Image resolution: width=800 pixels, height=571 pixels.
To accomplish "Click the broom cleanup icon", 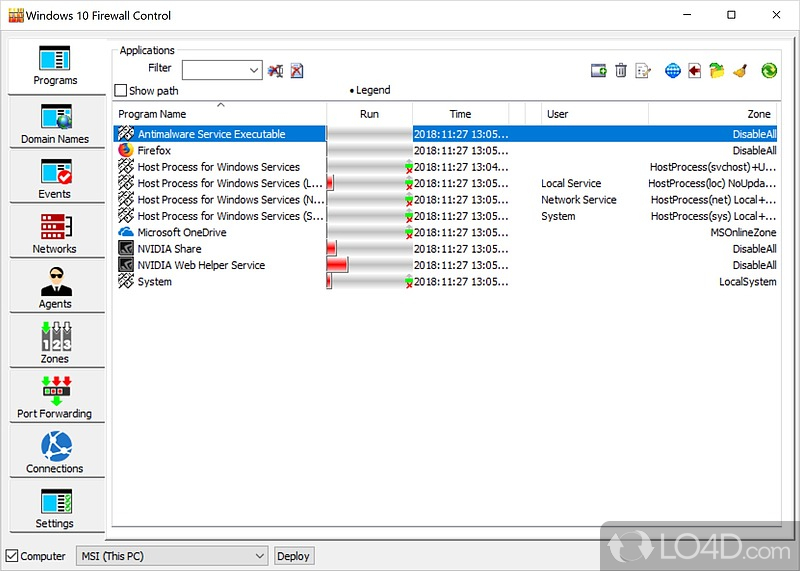I will (x=740, y=70).
